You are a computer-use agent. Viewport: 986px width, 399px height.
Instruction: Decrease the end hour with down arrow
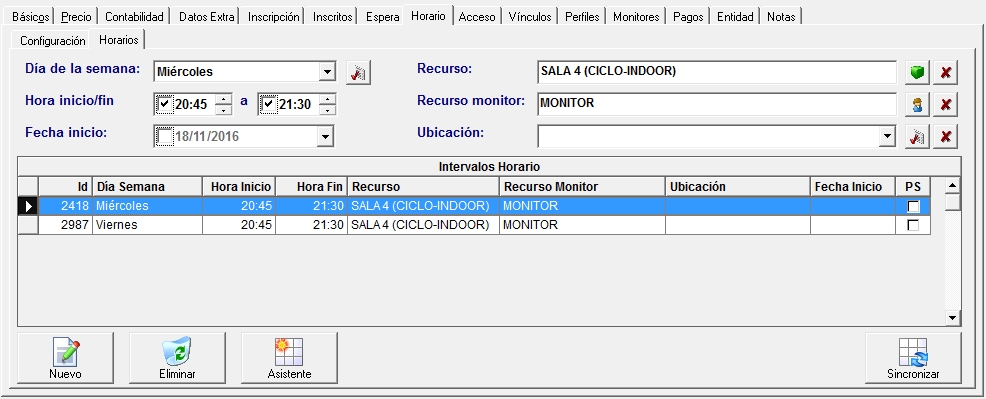327,110
